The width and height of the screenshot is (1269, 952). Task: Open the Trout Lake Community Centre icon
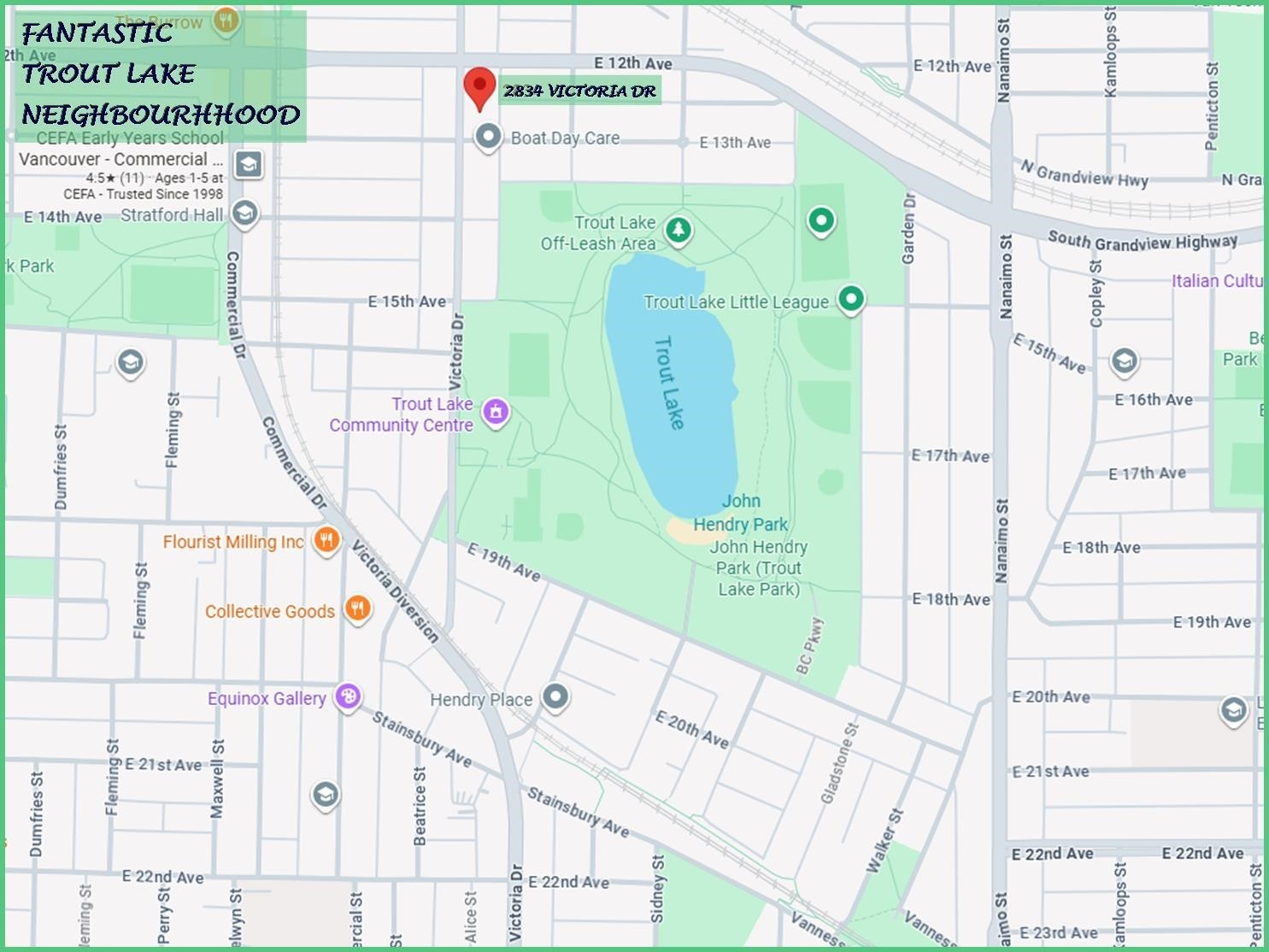tap(496, 413)
